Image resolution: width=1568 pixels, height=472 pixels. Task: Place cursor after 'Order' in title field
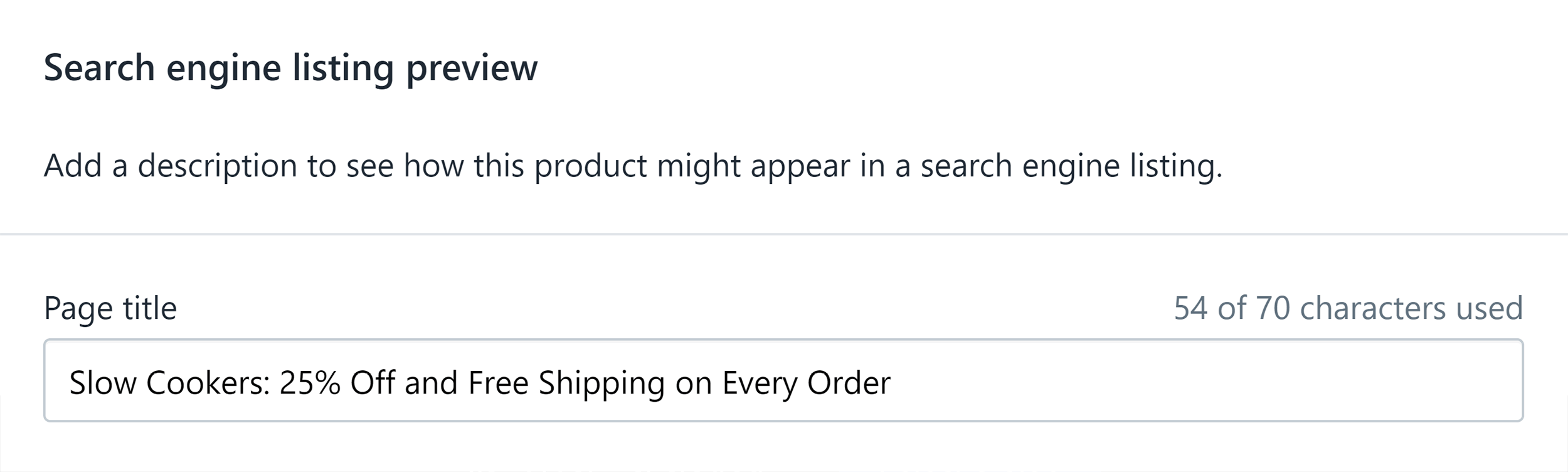pos(891,382)
